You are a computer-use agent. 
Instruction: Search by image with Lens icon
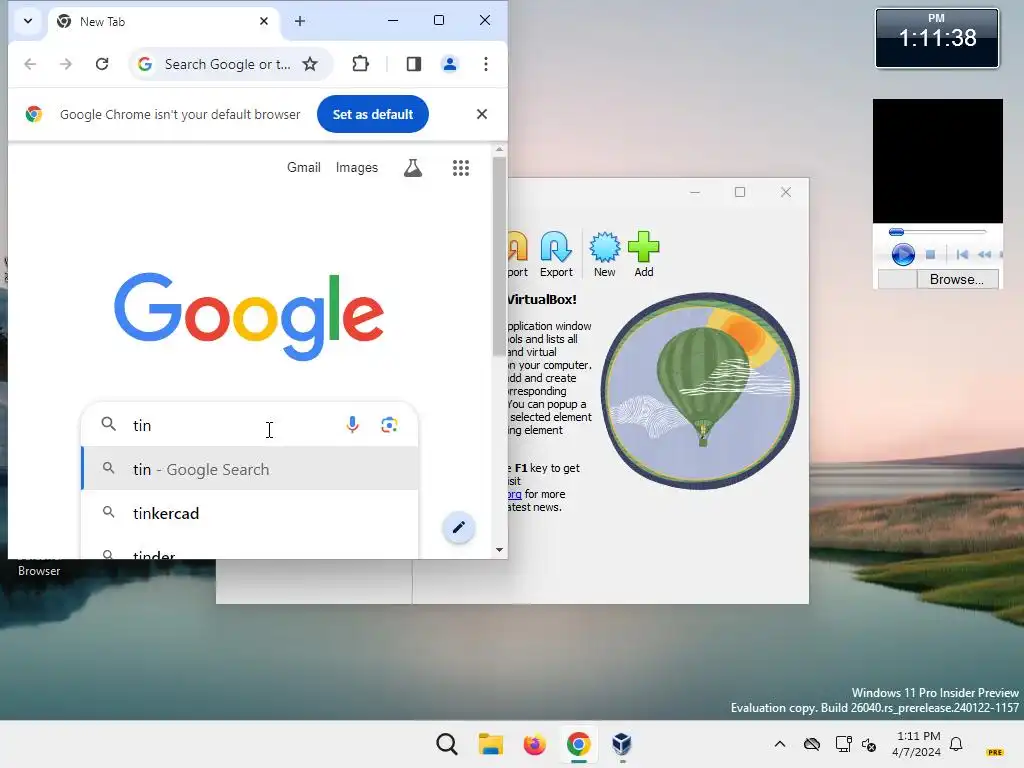(x=389, y=425)
